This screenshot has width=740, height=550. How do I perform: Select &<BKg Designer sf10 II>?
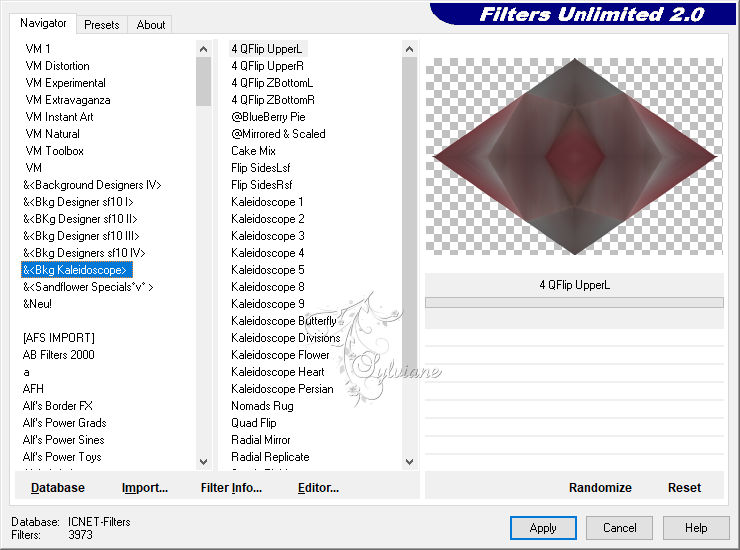[80, 219]
